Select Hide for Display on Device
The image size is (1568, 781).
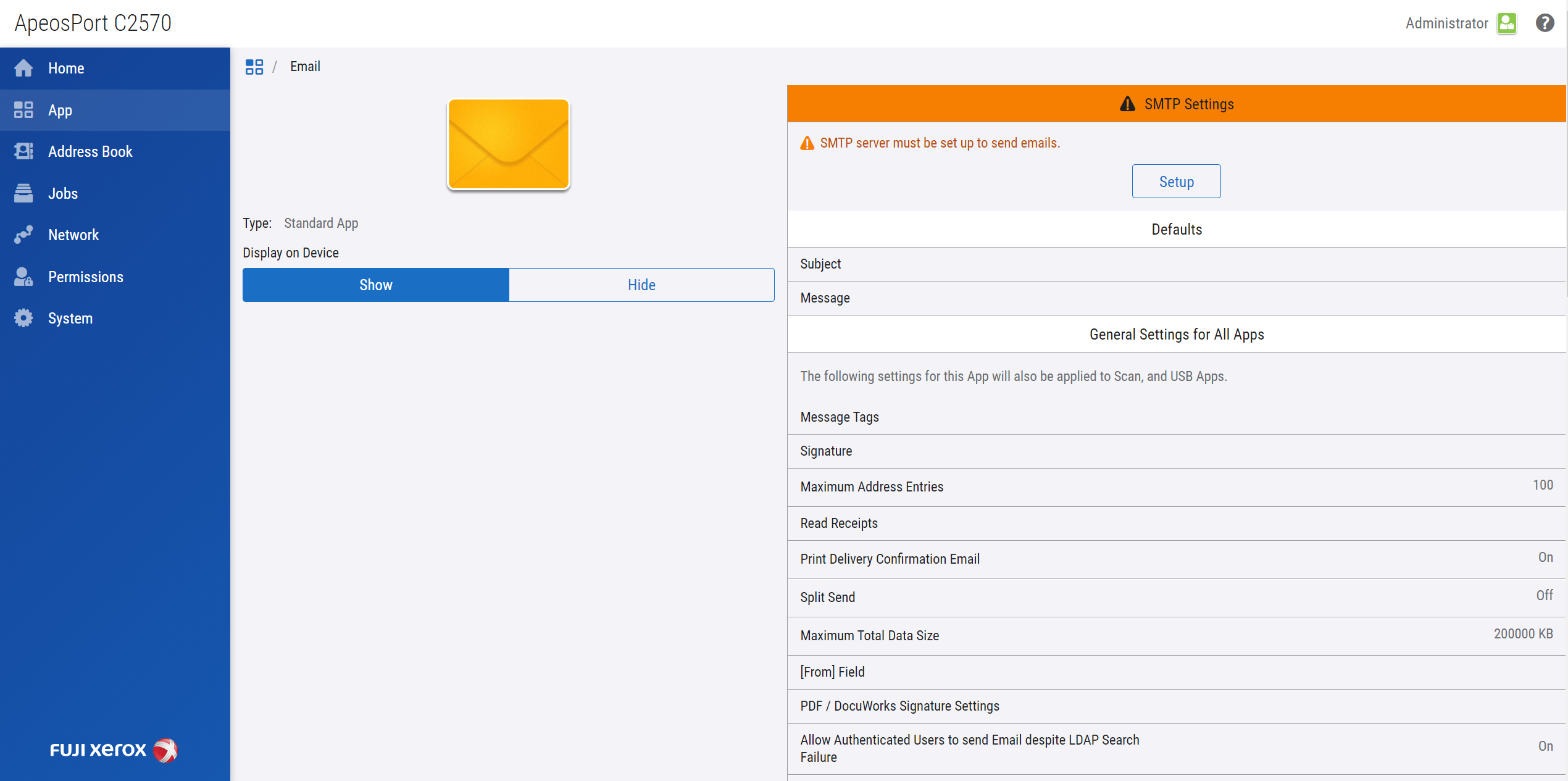[x=641, y=285]
